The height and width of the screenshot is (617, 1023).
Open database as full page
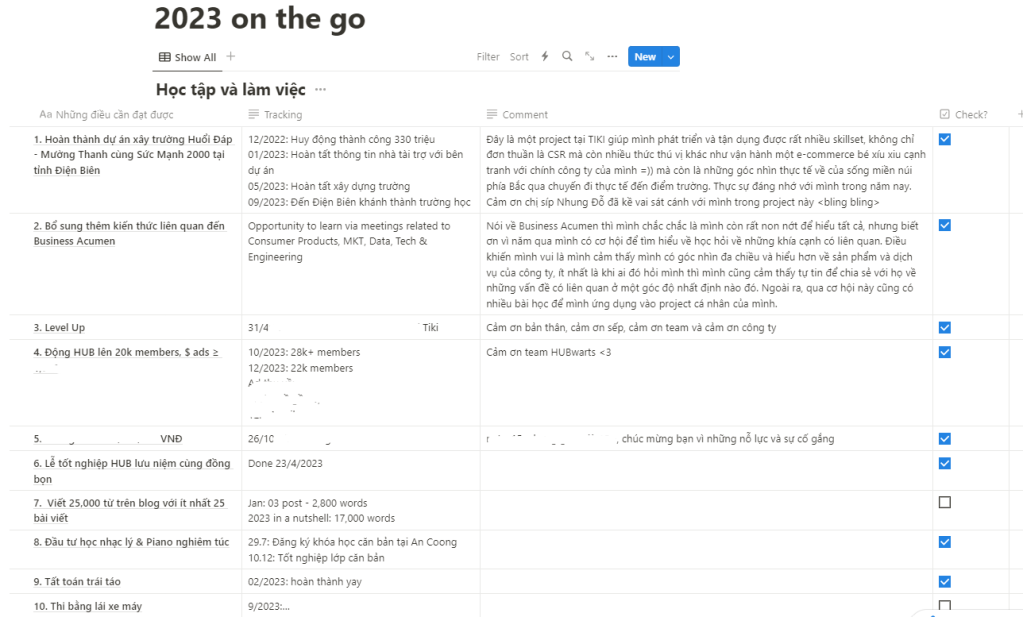(590, 57)
